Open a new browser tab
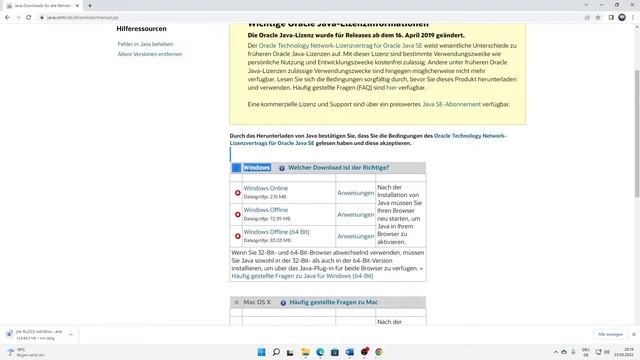The width and height of the screenshot is (640, 360). [x=90, y=6]
